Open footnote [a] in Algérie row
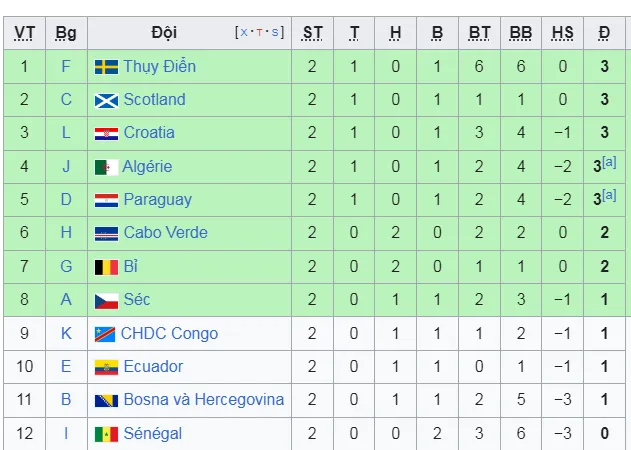This screenshot has width=631, height=450. coord(609,162)
